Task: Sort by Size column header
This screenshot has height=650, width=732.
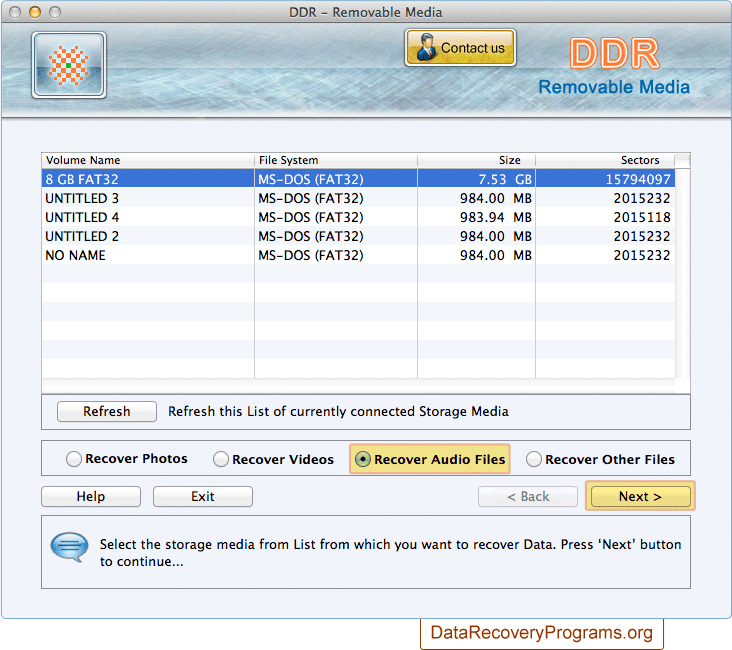Action: coord(476,160)
